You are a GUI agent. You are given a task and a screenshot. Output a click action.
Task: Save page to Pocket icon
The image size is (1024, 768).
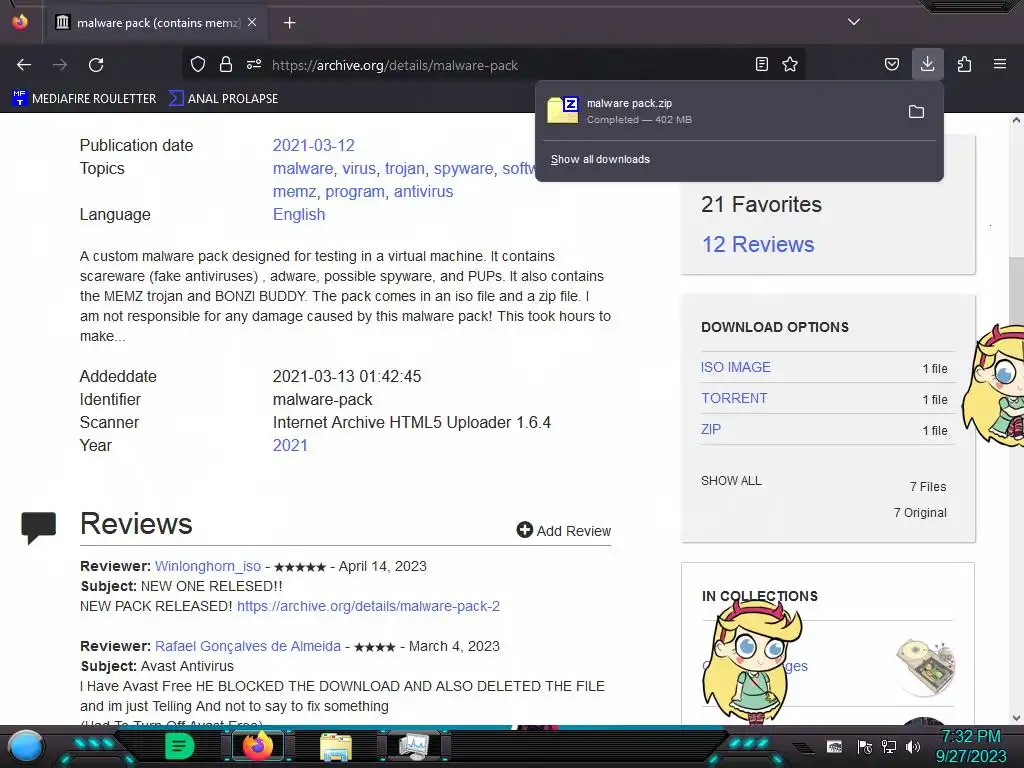click(x=891, y=64)
